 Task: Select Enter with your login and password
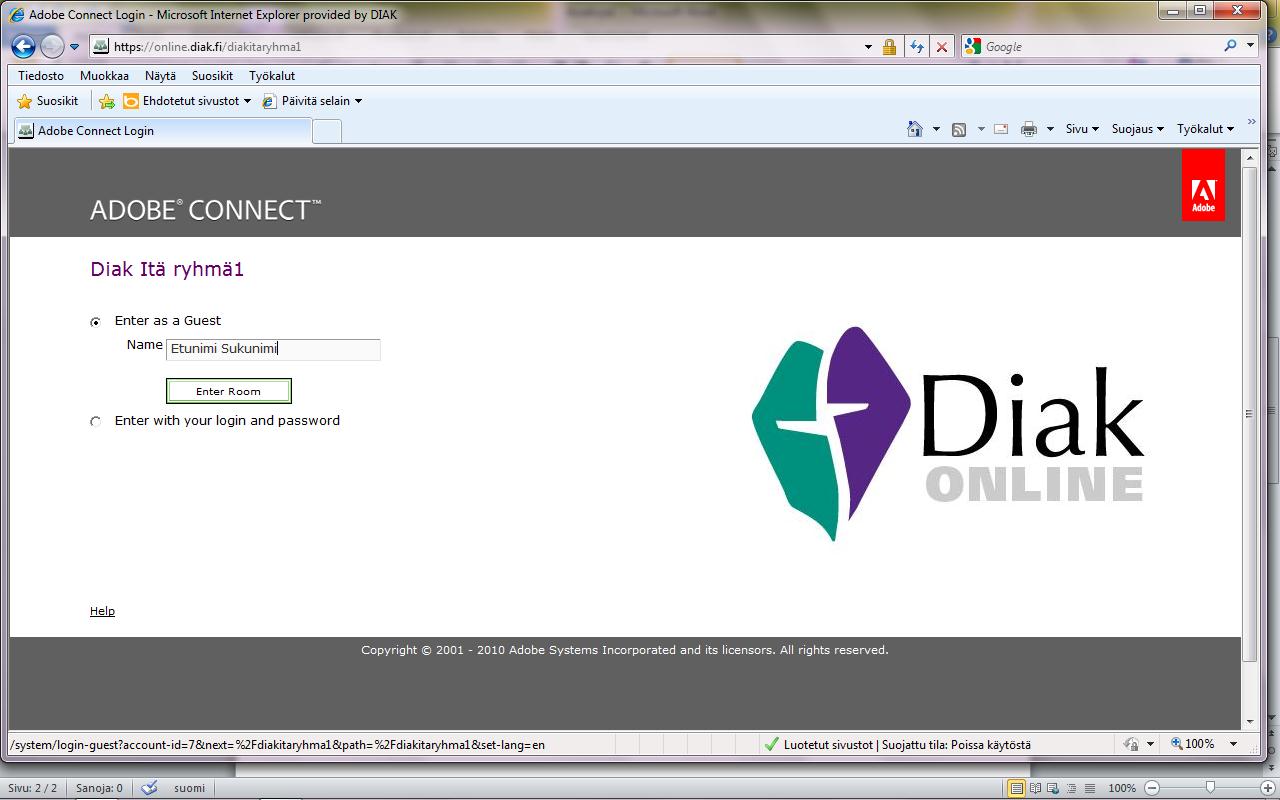click(x=96, y=422)
